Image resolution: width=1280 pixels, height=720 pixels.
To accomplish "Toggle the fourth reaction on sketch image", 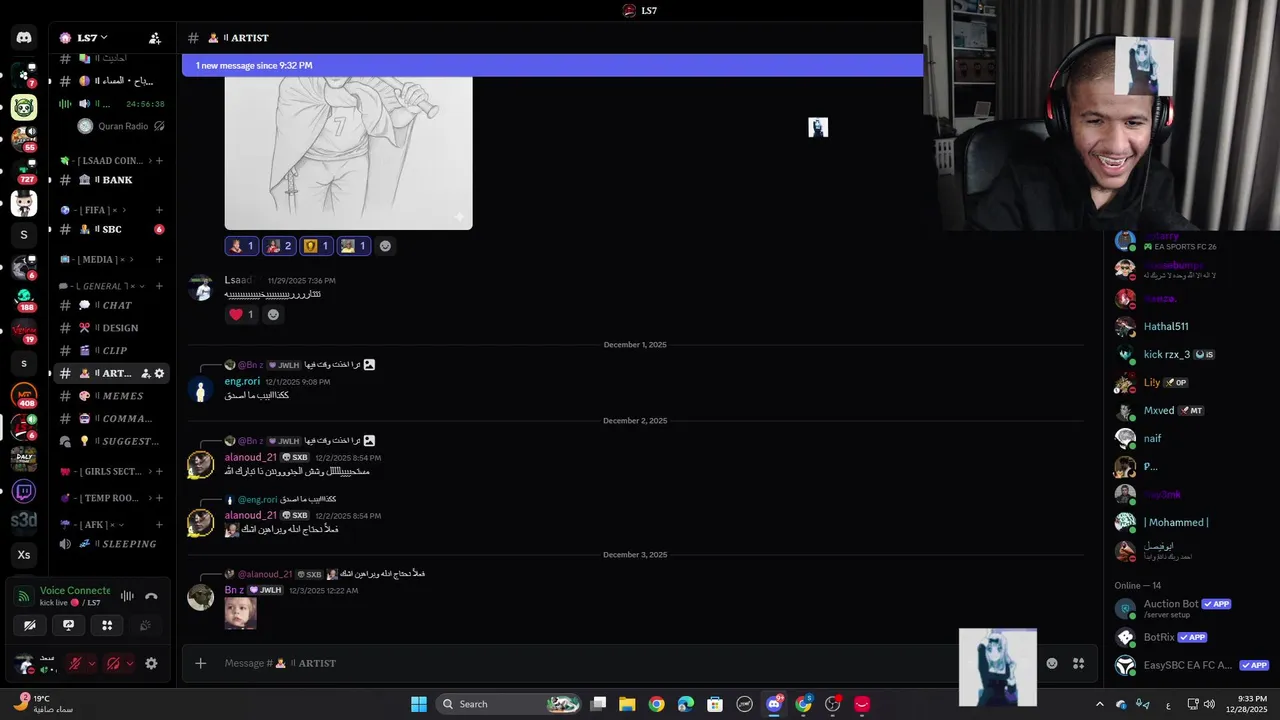I will coord(354,246).
